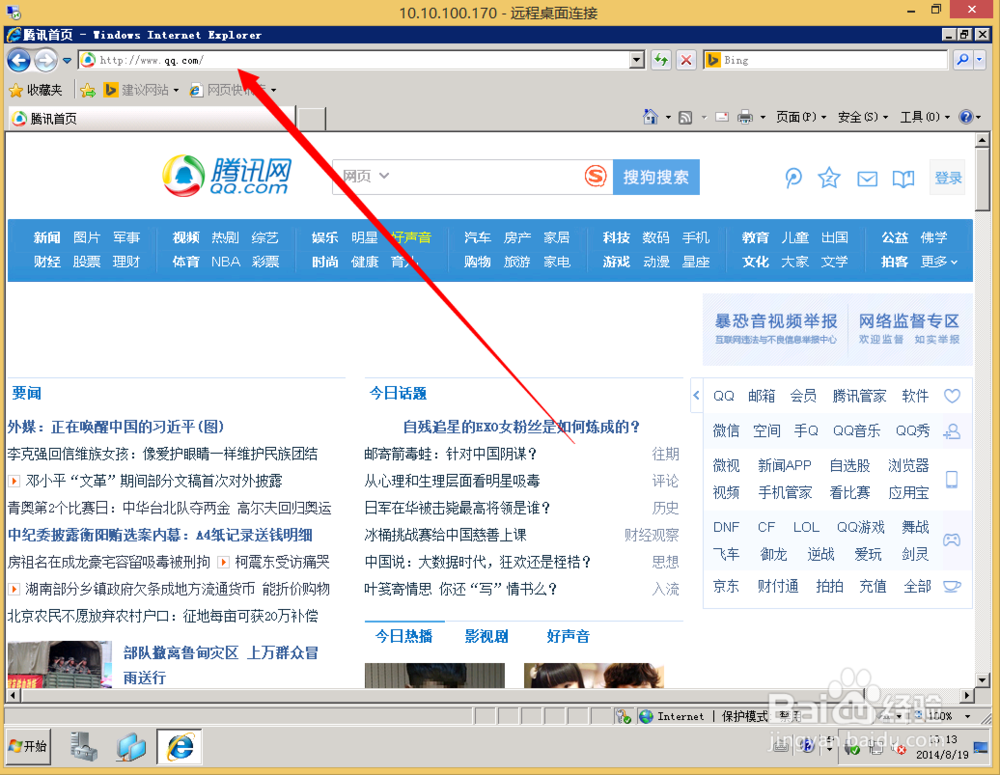
Task: Click the gamepad icon beside 舞战
Action: pos(952,540)
